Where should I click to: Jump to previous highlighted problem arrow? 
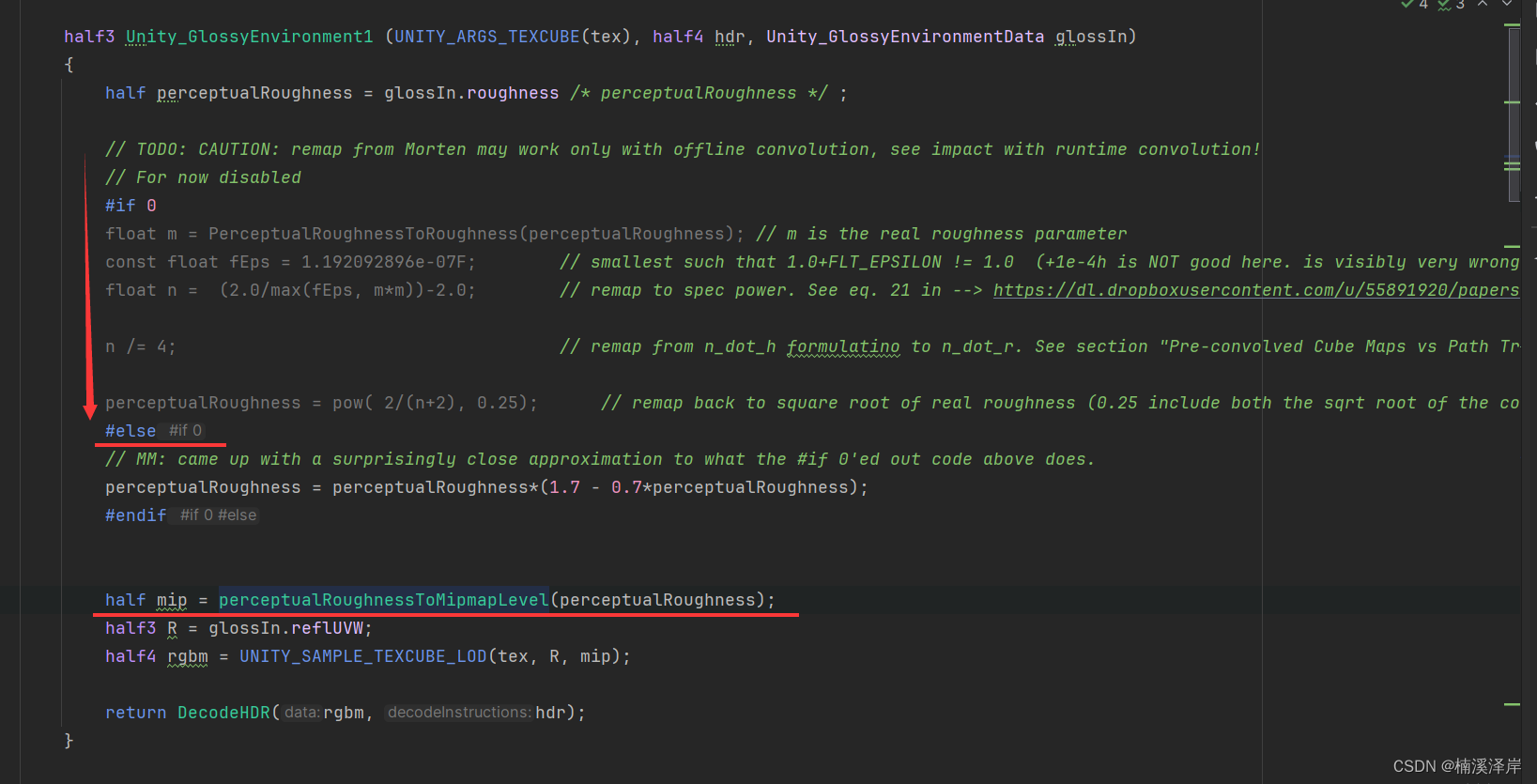pos(1483,4)
